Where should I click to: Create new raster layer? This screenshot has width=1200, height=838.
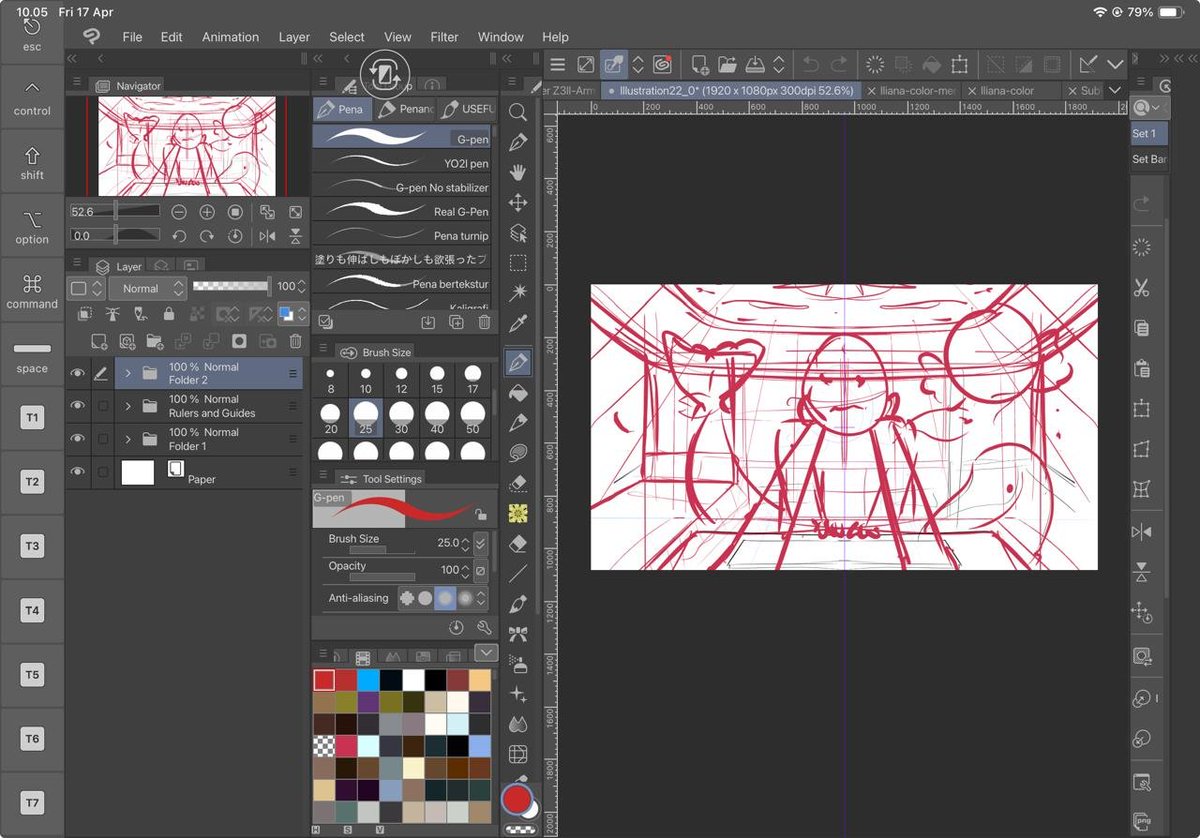tap(99, 341)
